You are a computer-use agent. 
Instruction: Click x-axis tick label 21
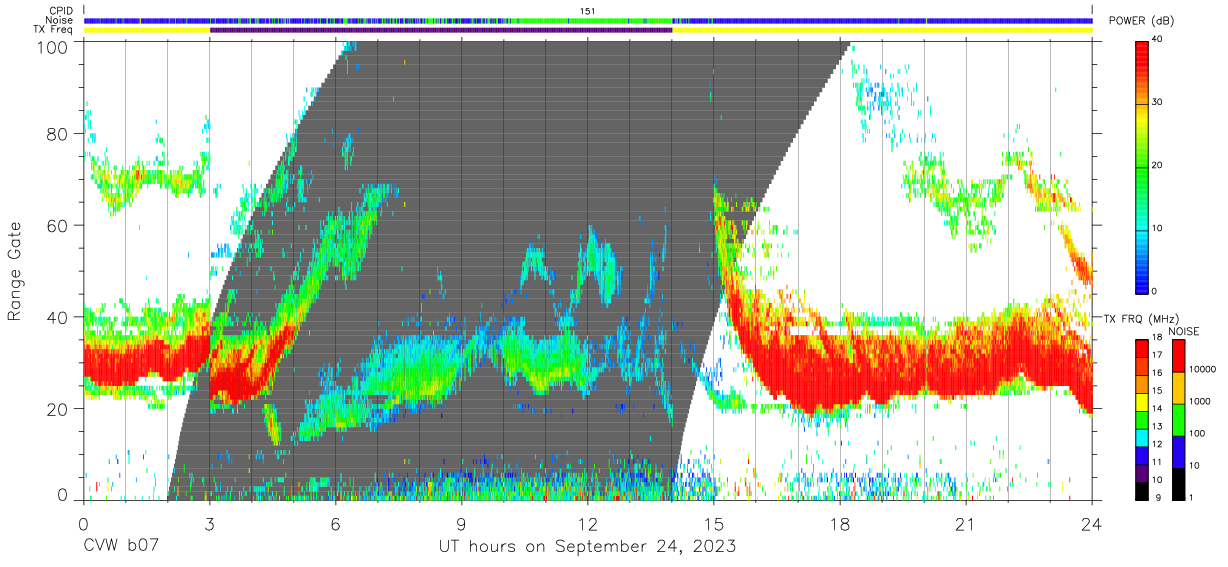965,525
